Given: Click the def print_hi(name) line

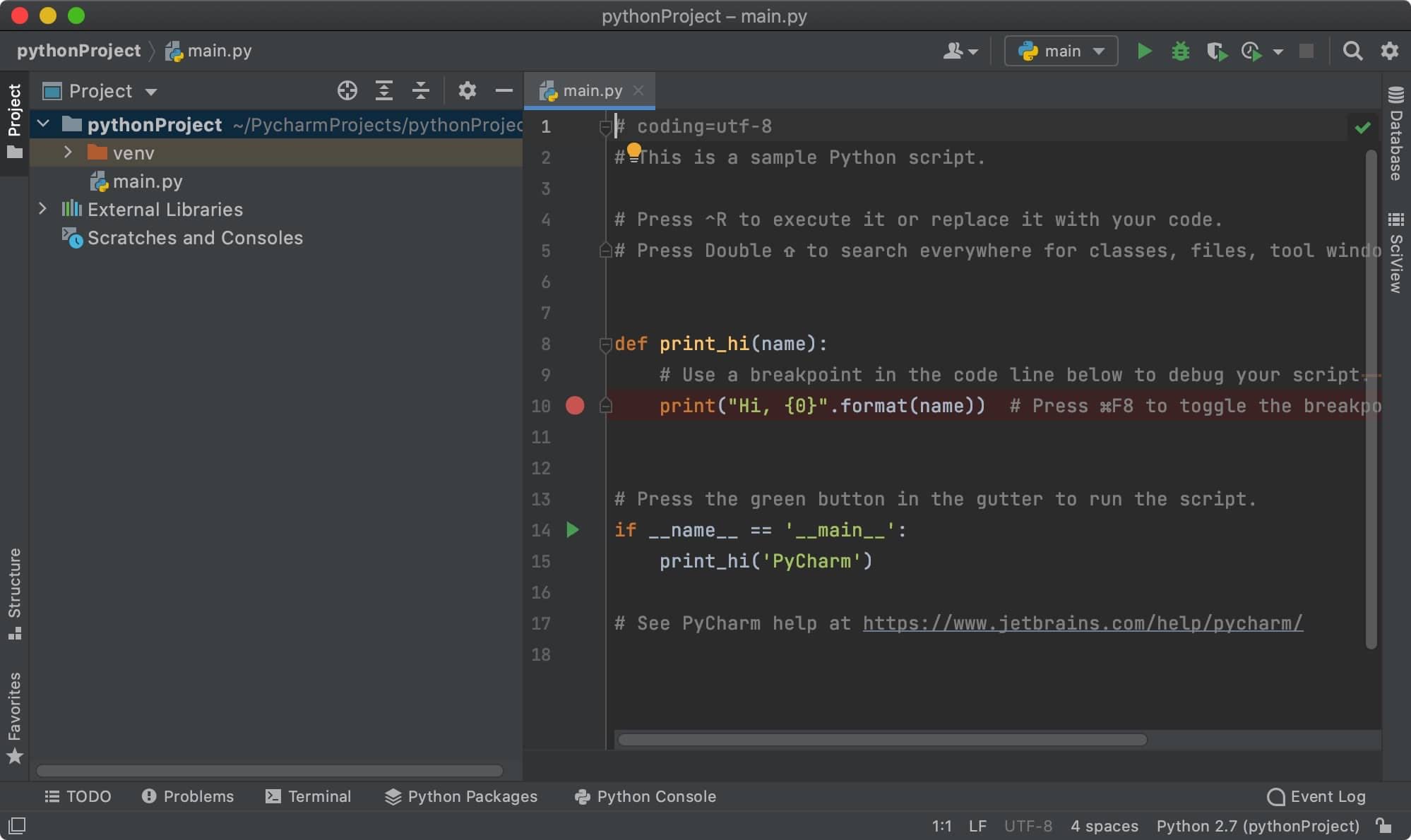Looking at the screenshot, I should click(720, 344).
